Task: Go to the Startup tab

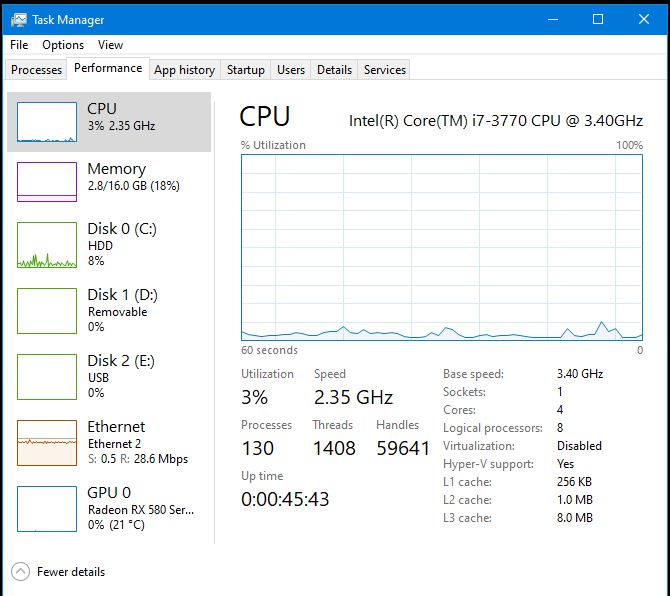Action: click(x=246, y=70)
